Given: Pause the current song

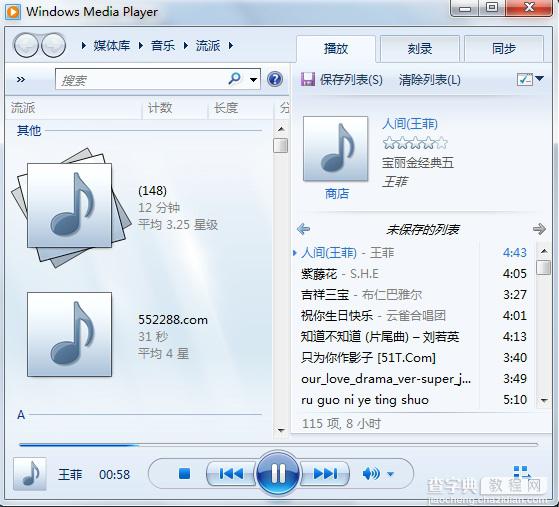Looking at the screenshot, I should (278, 473).
